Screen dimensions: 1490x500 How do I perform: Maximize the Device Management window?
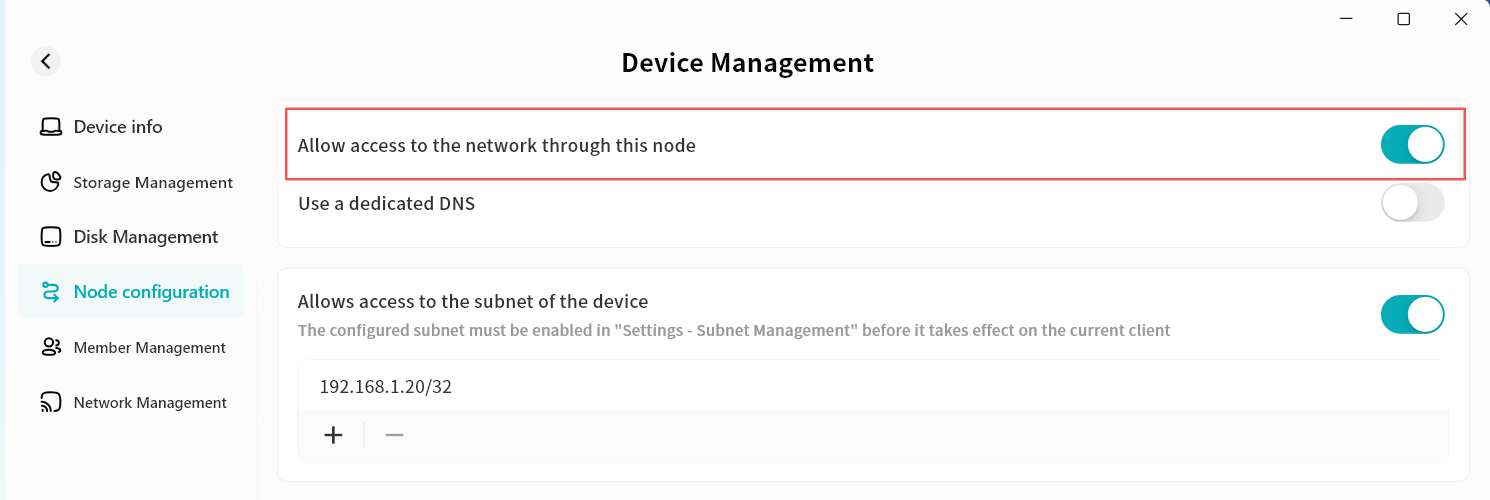[1404, 19]
